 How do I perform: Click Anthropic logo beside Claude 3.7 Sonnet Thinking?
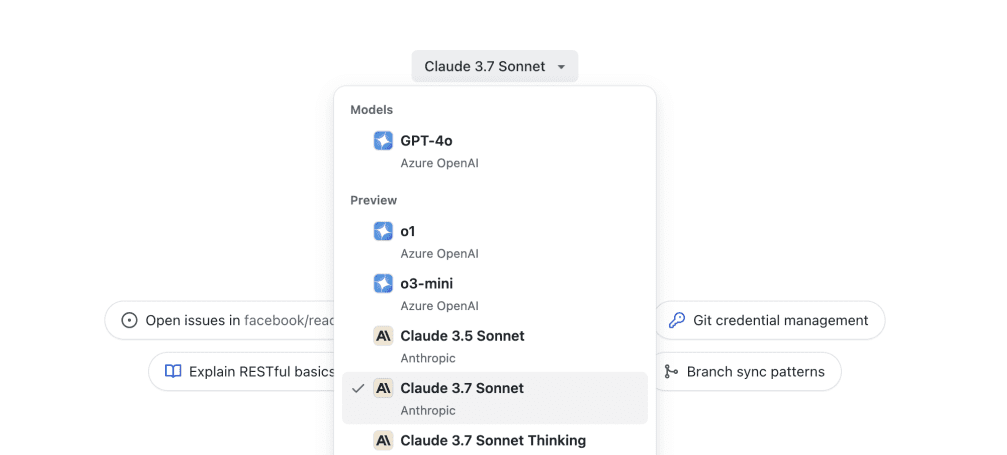(383, 441)
